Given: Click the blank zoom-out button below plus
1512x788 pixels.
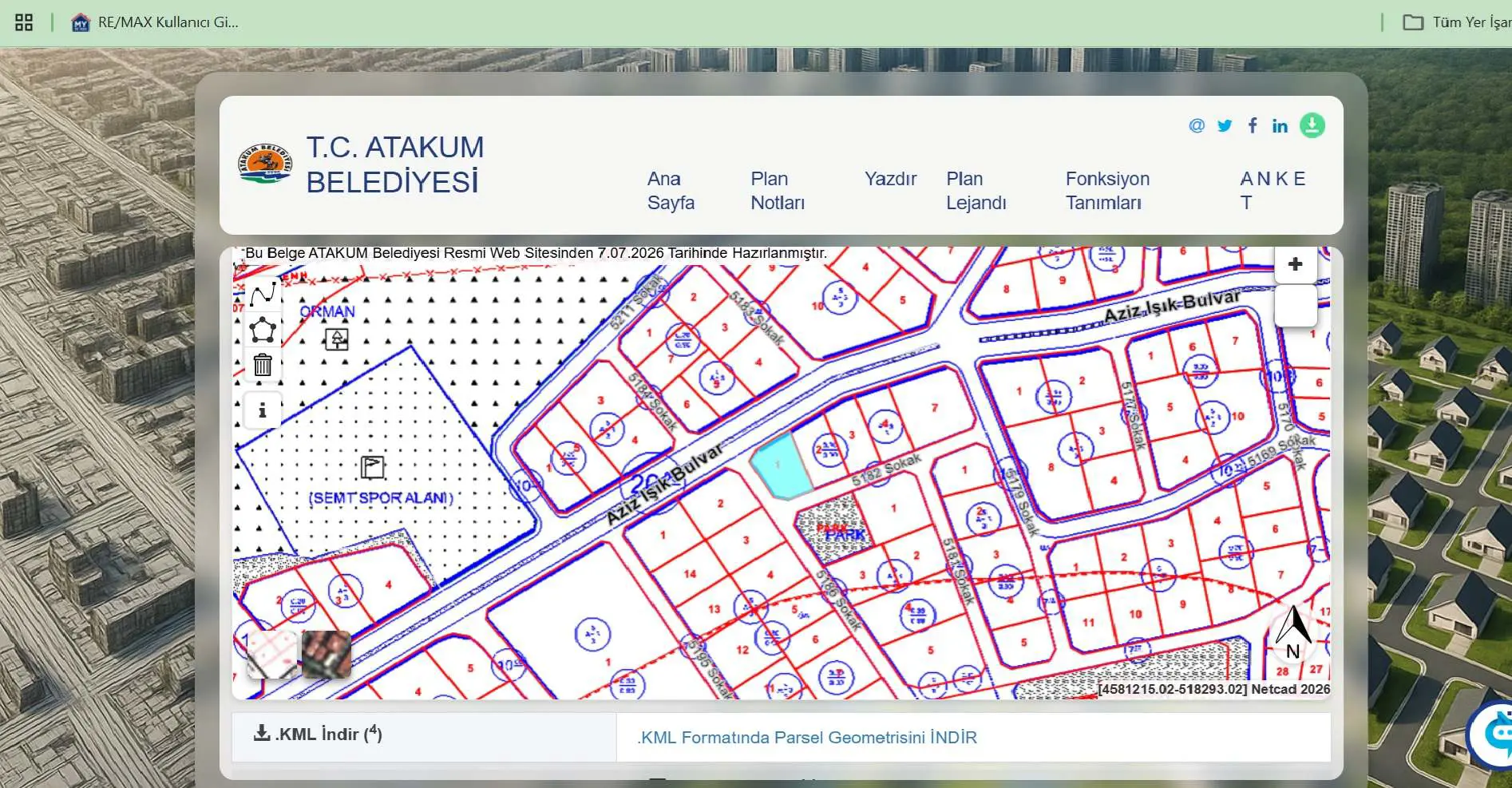Looking at the screenshot, I should (x=1295, y=306).
